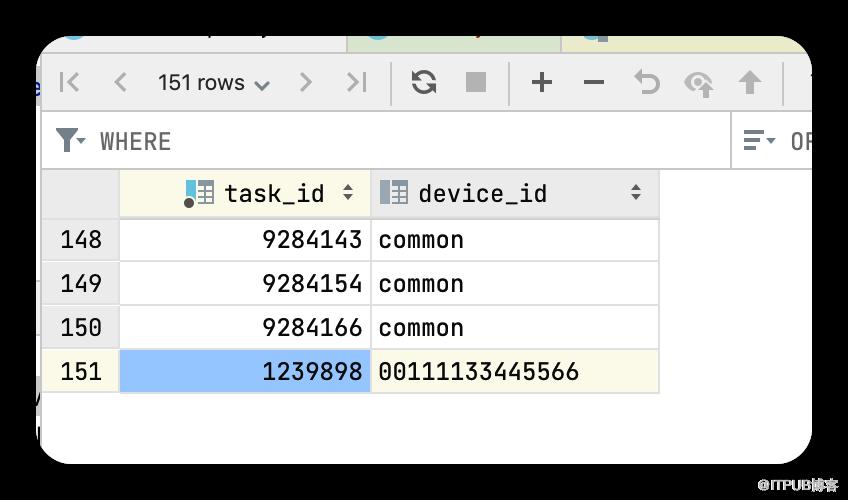Screen dimensions: 848x500
Task: Revert the pending changes
Action: [647, 83]
